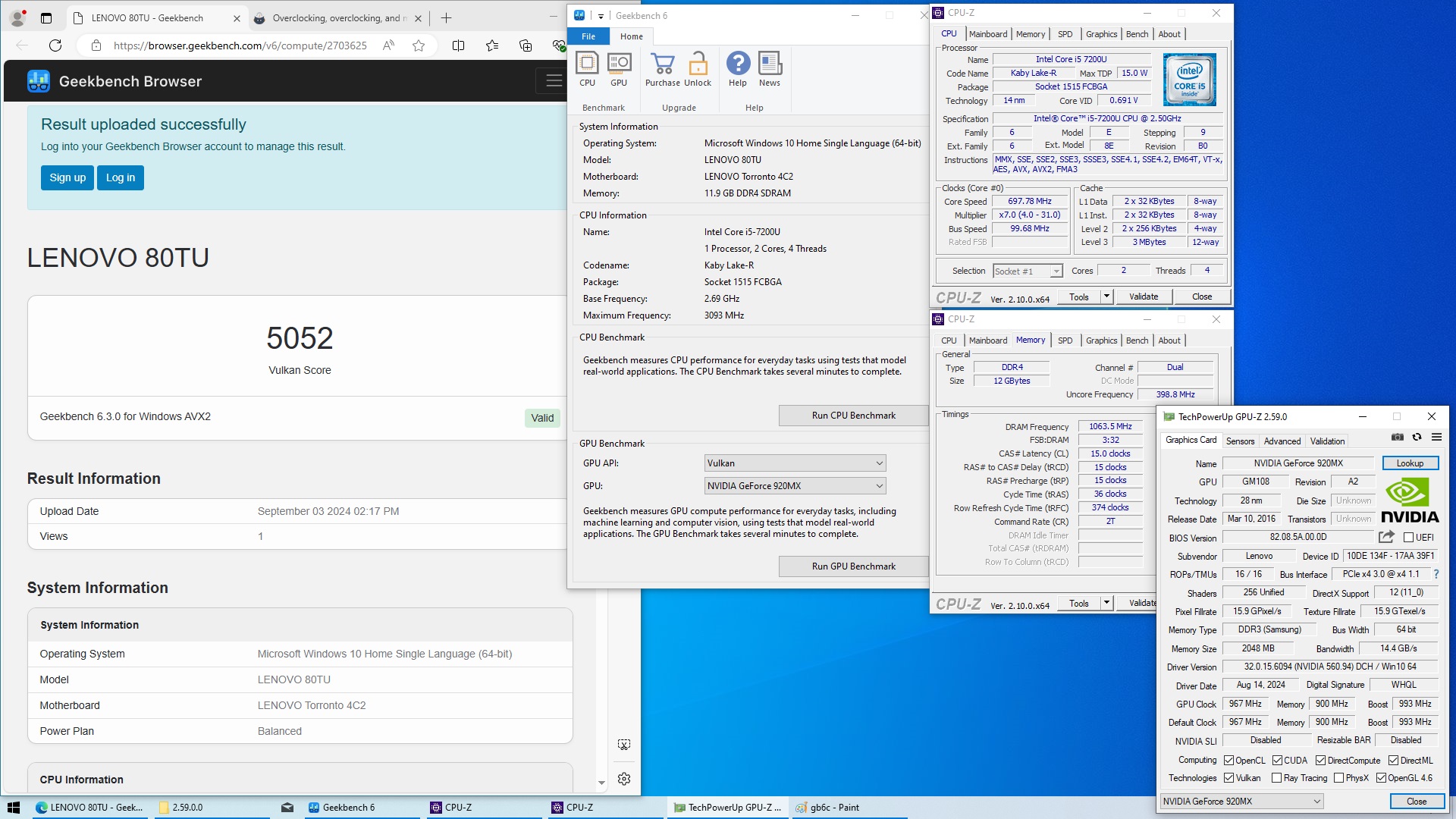Screen dimensions: 1456x819
Task: Click the browser reload icon
Action: coord(55,45)
